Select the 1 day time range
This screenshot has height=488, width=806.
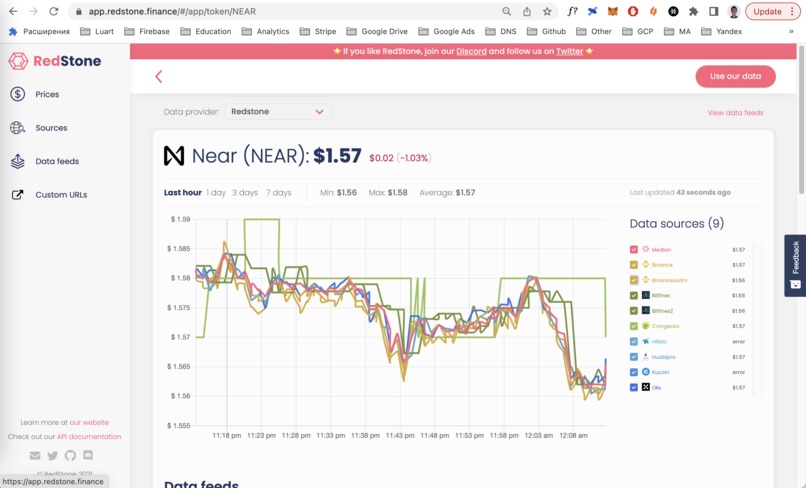pos(216,192)
